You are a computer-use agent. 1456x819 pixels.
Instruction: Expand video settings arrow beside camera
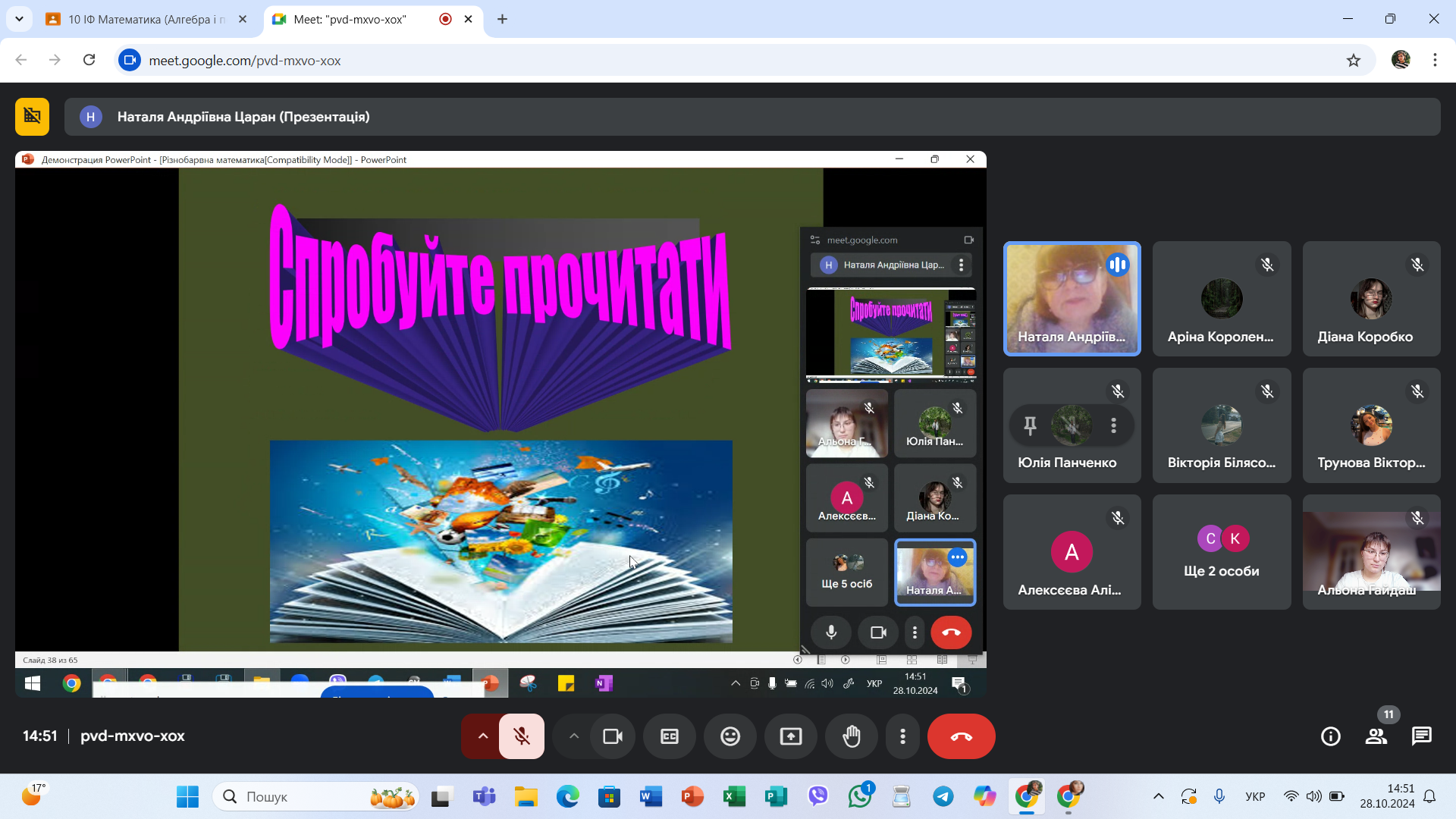click(x=574, y=736)
